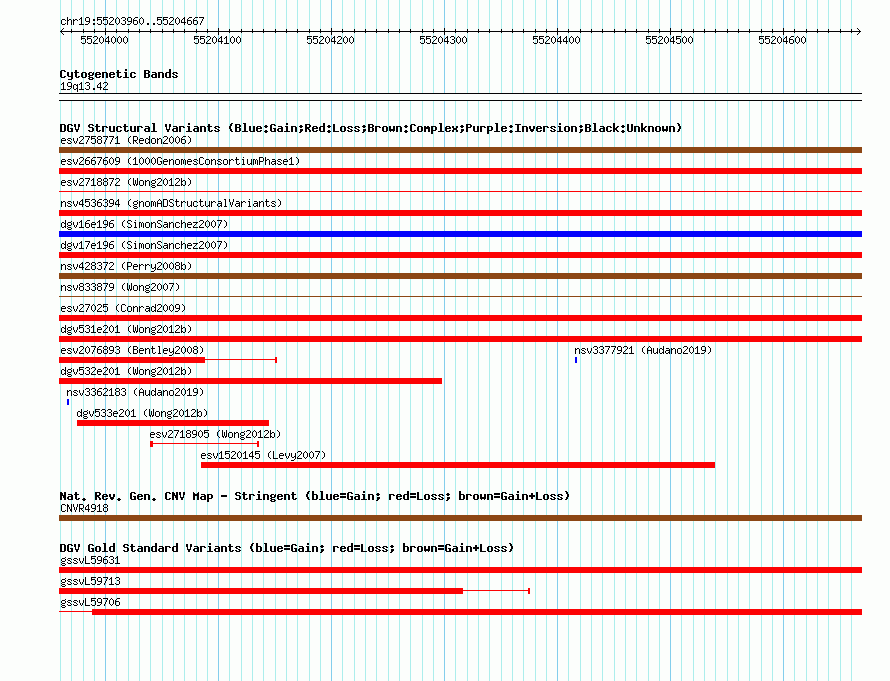
Task: Select the dgv17e196 (SimonSanchez2007) label
Action: click(x=144, y=245)
